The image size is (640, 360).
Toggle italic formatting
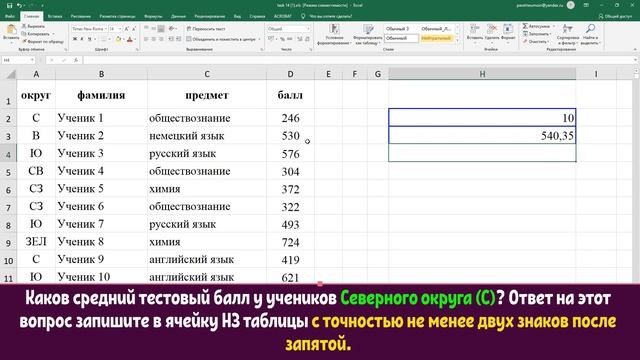[82, 39]
